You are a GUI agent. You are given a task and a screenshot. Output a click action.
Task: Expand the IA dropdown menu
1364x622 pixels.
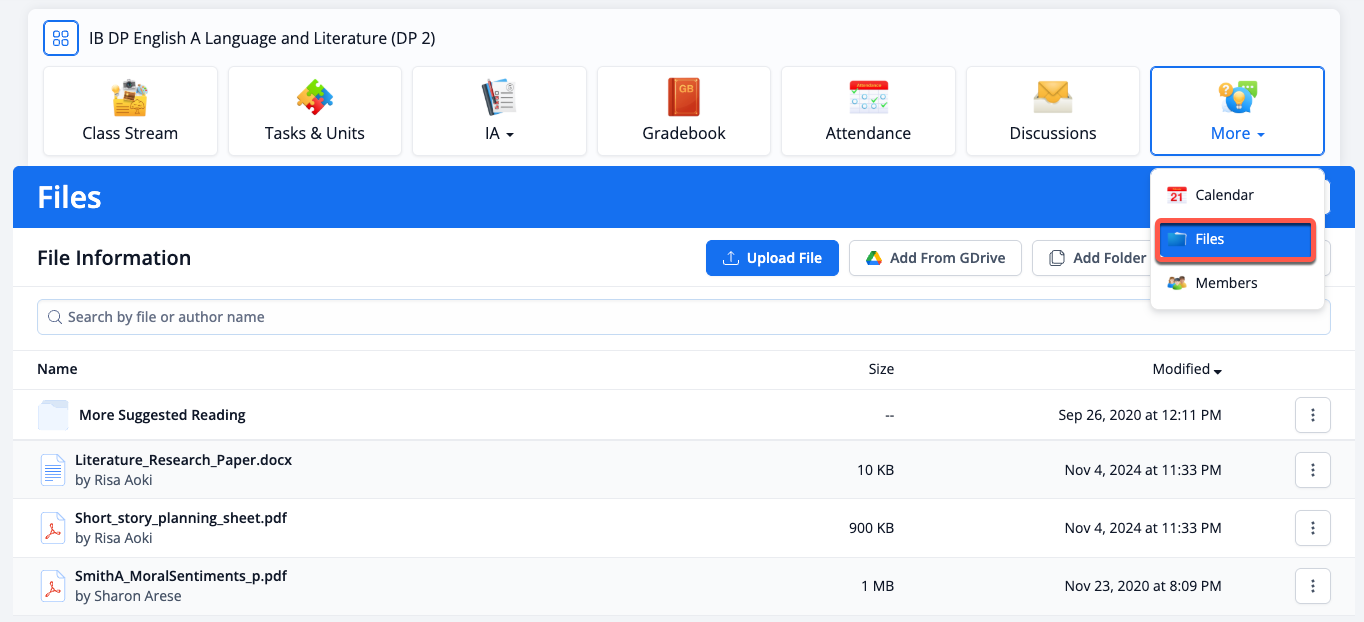click(499, 112)
